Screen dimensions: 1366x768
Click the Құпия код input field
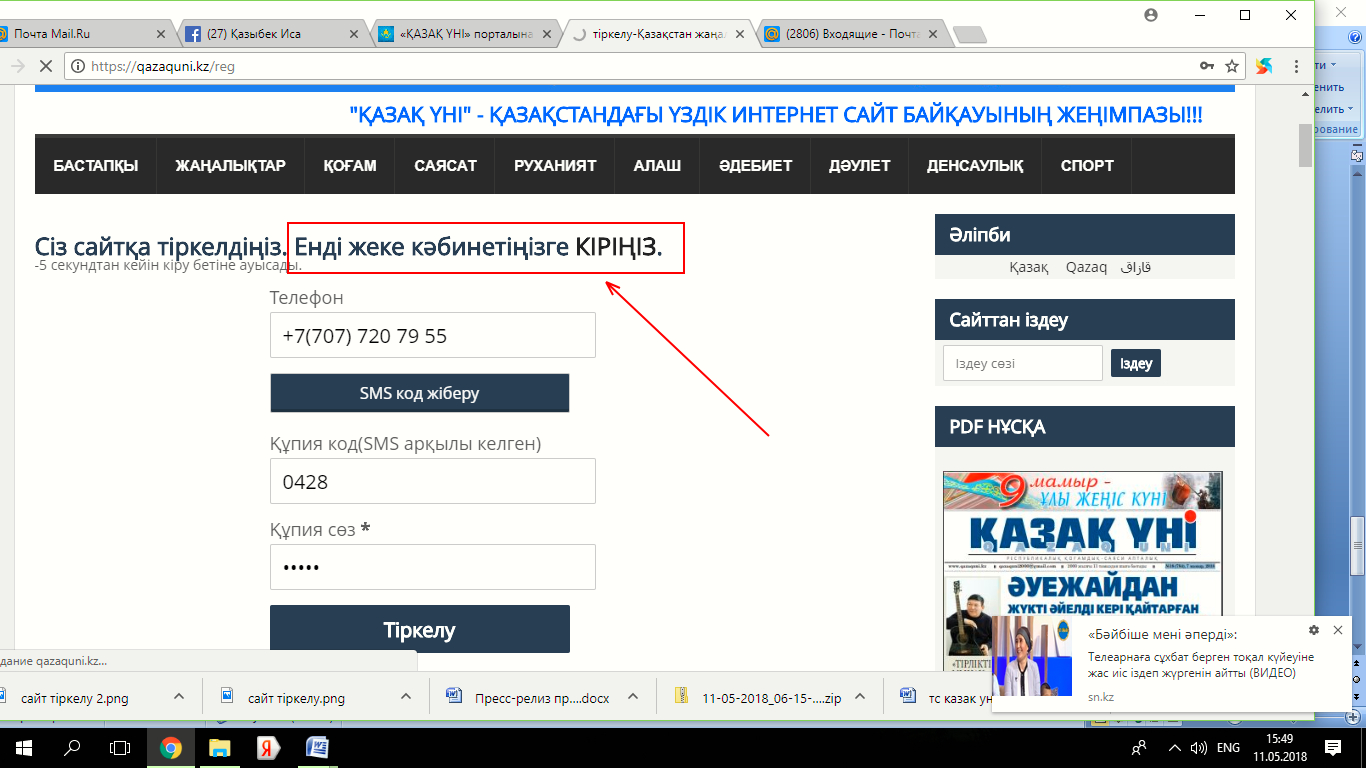pyautogui.click(x=433, y=481)
